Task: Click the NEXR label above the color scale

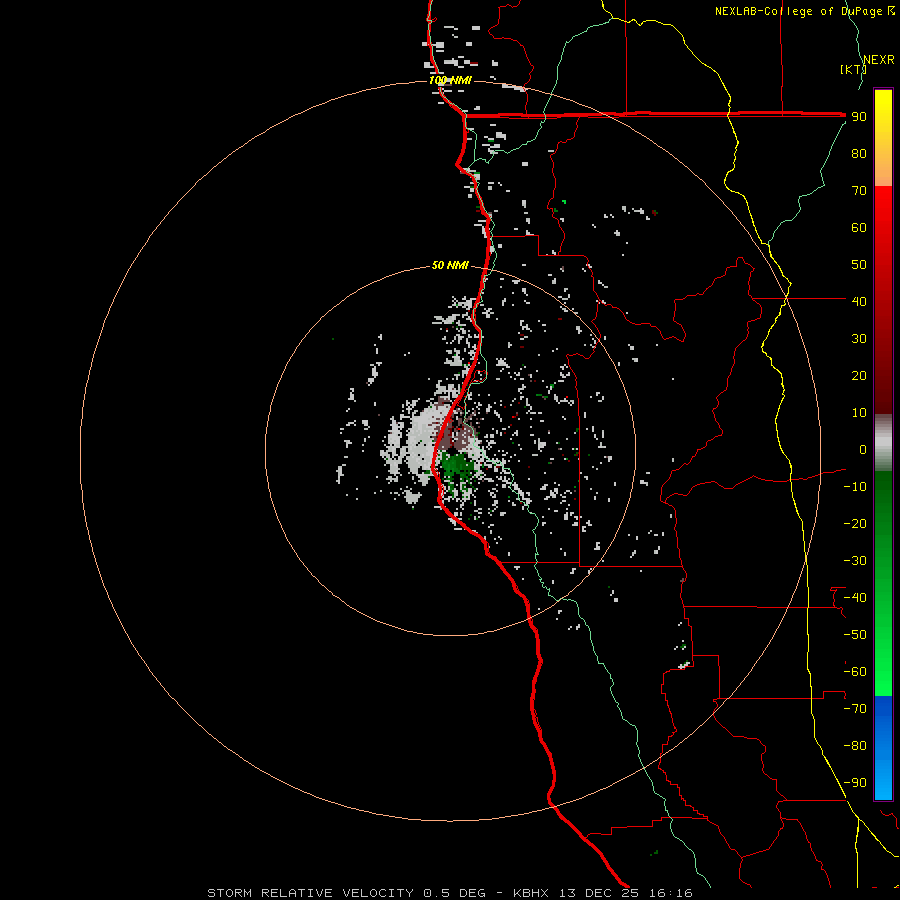Action: (878, 60)
